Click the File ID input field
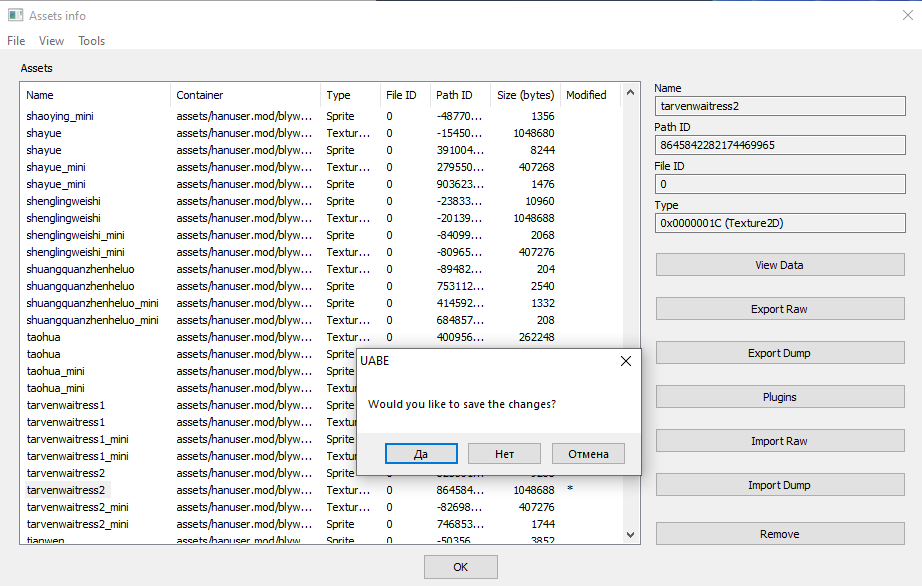The height and width of the screenshot is (586, 922). pyautogui.click(x=780, y=184)
